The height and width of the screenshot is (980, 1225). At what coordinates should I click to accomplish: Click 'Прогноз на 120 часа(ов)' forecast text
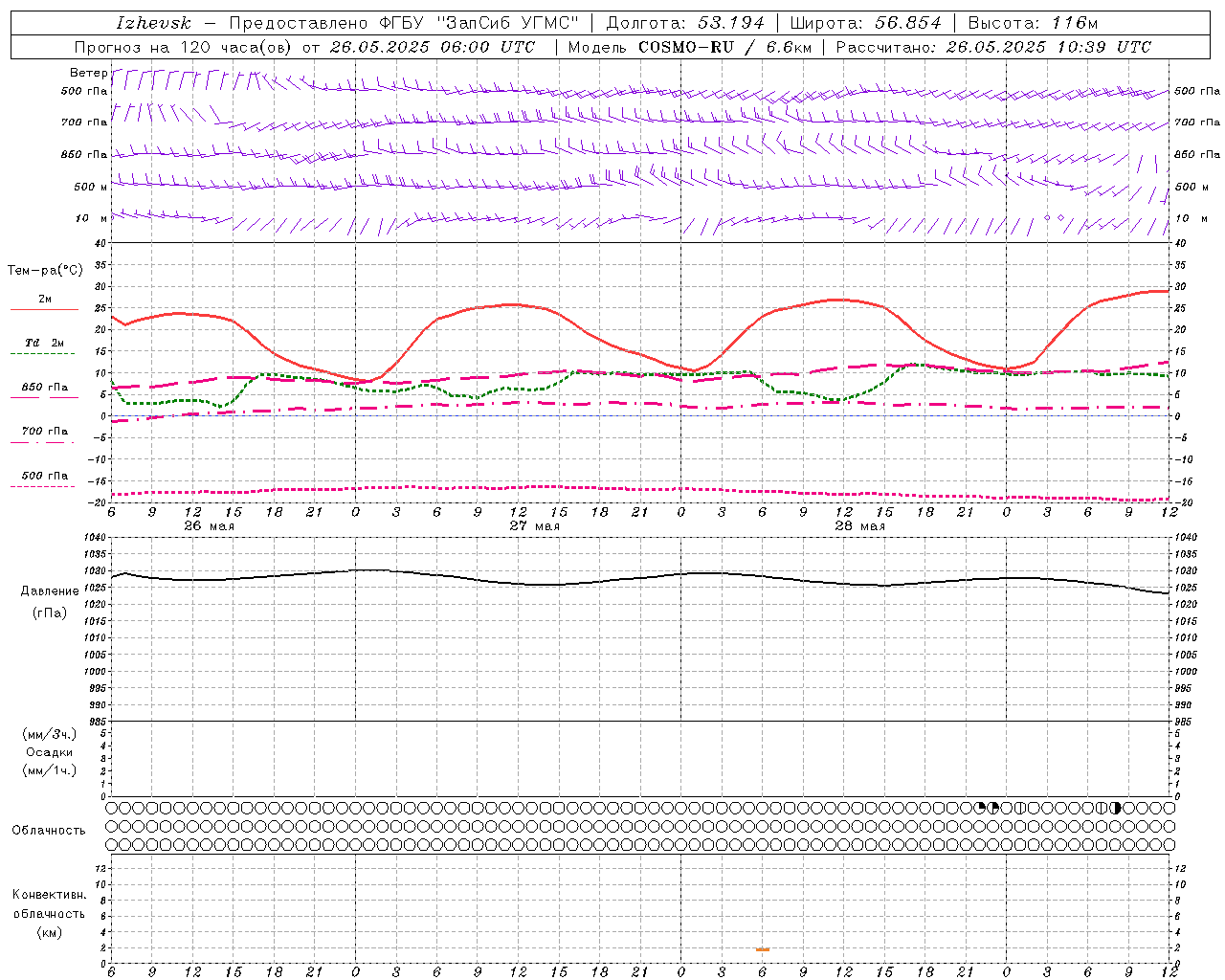(185, 47)
